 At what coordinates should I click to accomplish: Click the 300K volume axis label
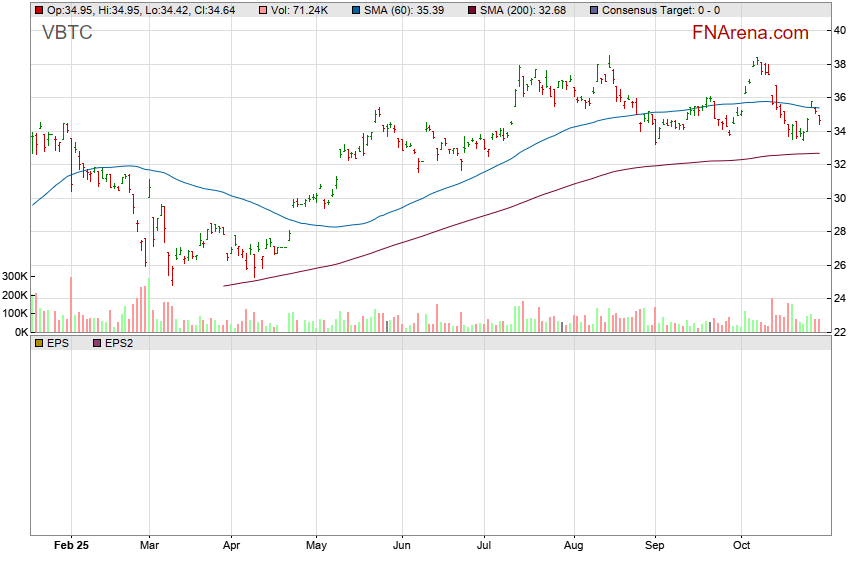[x=15, y=276]
